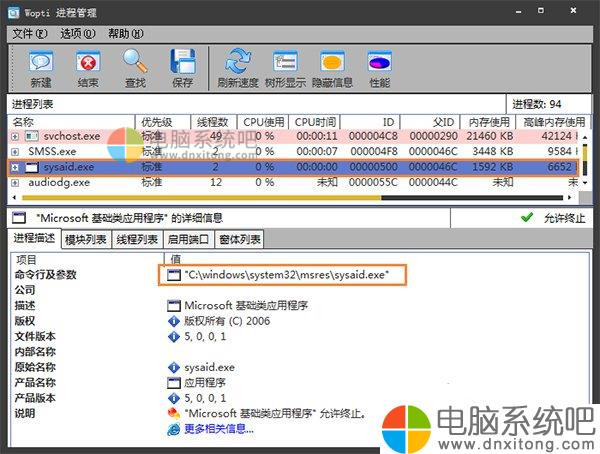Click the Wopti app icon in title bar

click(14, 13)
